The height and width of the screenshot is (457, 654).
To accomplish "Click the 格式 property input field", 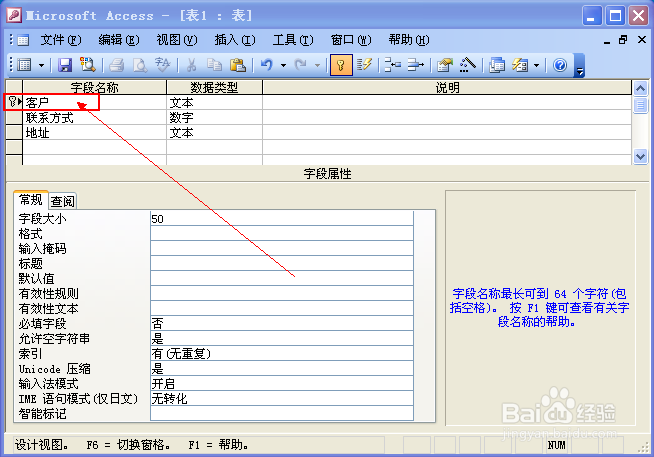I will (x=282, y=234).
